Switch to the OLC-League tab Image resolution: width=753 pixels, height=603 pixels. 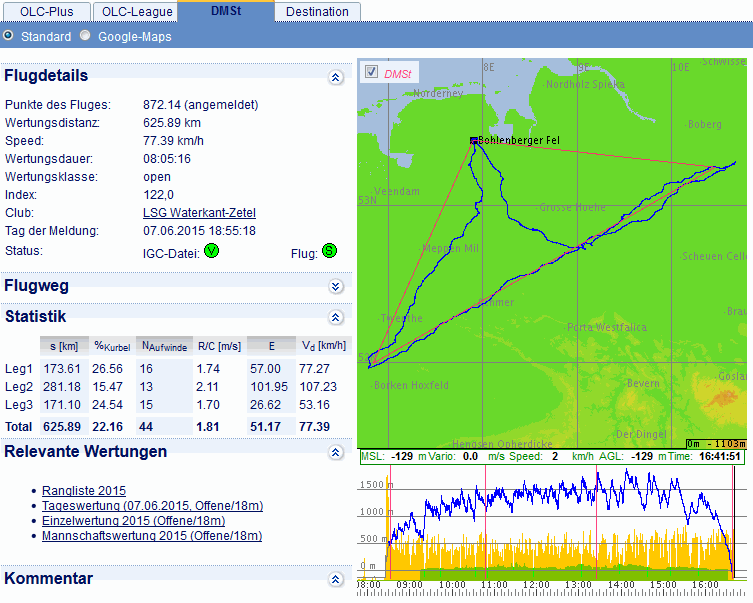coord(137,12)
